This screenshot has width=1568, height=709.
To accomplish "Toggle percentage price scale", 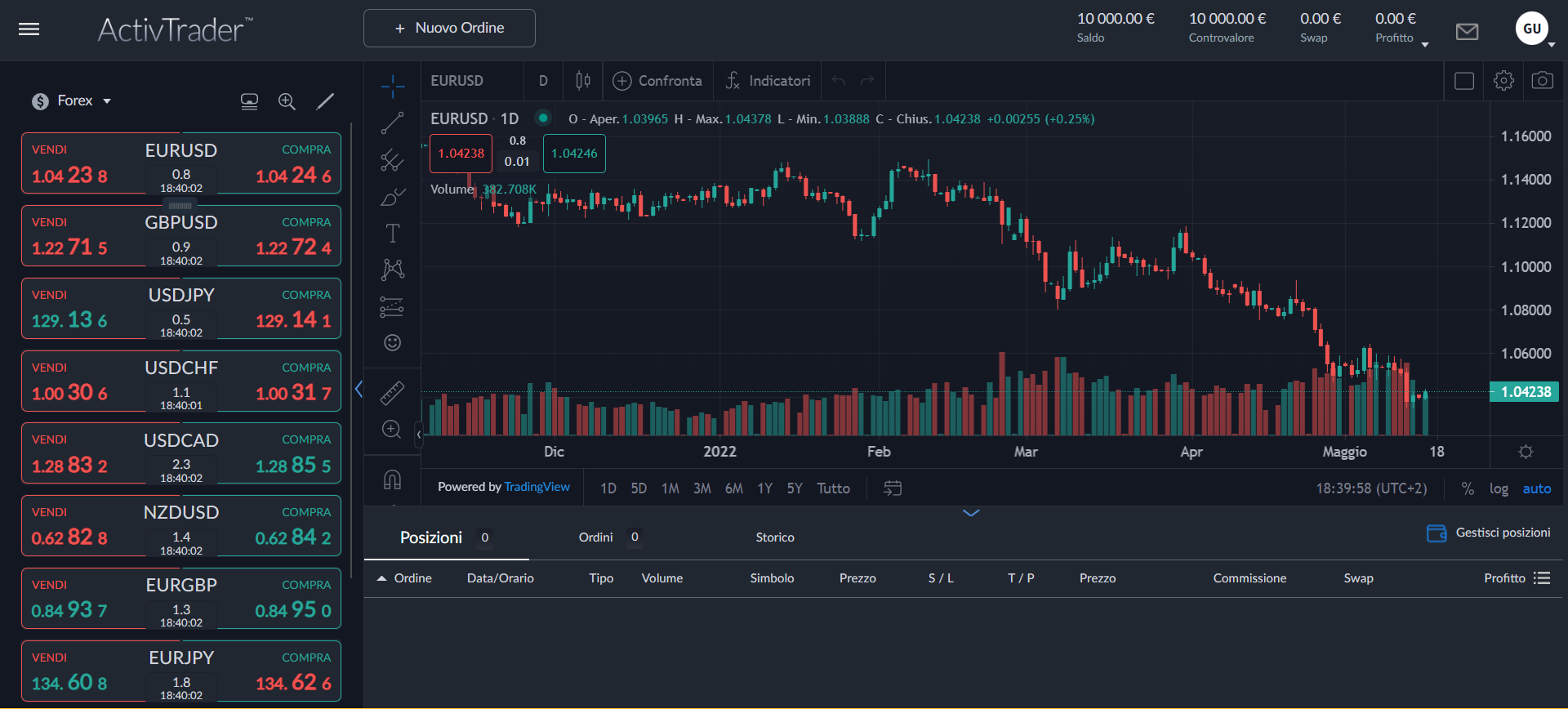I will 1468,488.
